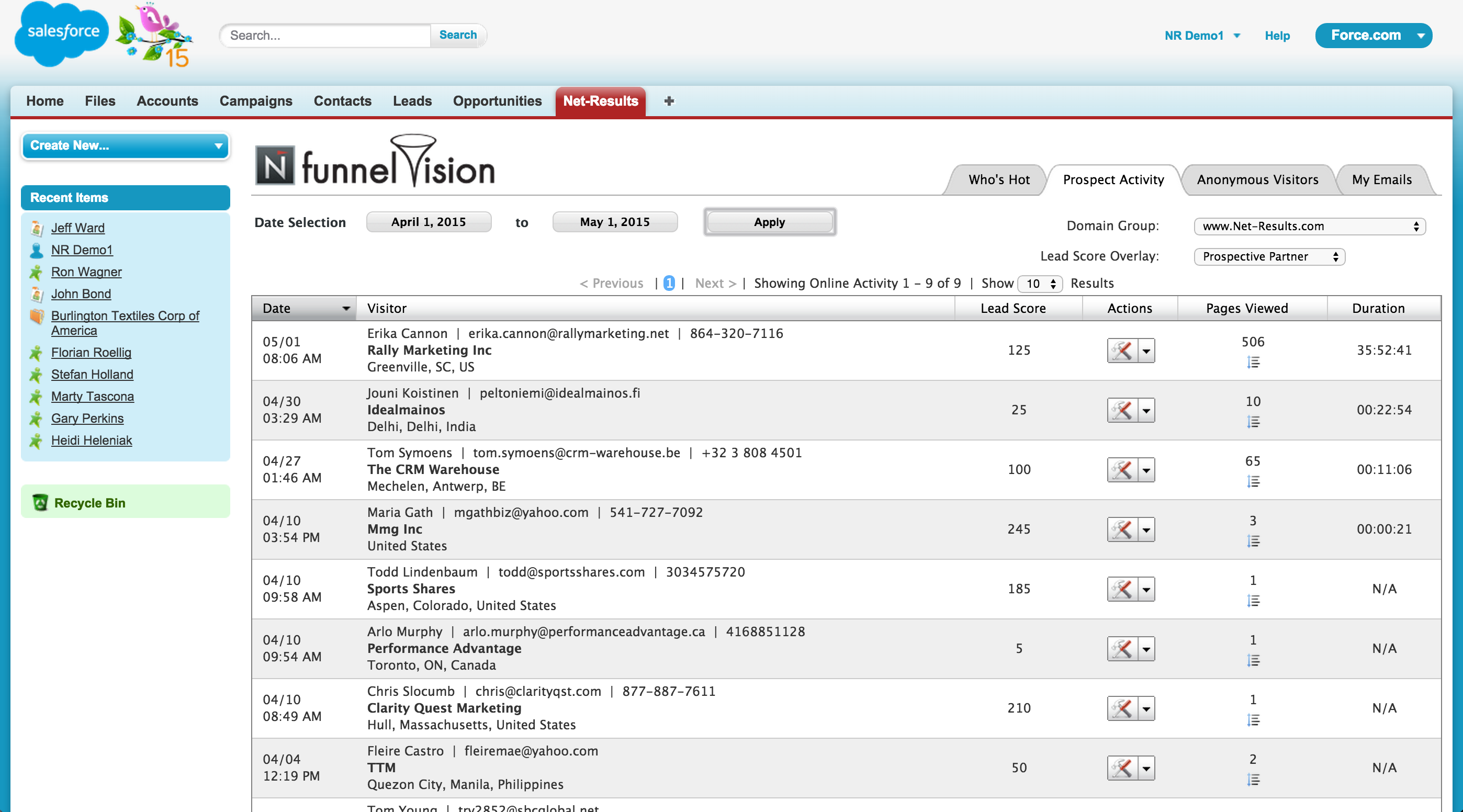Click the Recycle Bin icon in the sidebar
1463x812 pixels.
40,503
